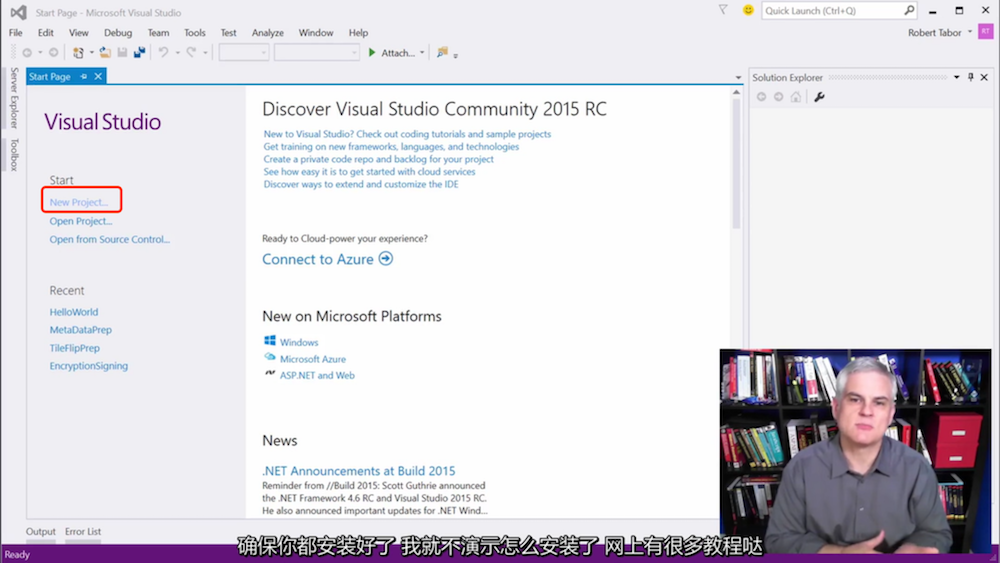Click the Undo toolbar icon
The height and width of the screenshot is (563, 1000).
[163, 53]
